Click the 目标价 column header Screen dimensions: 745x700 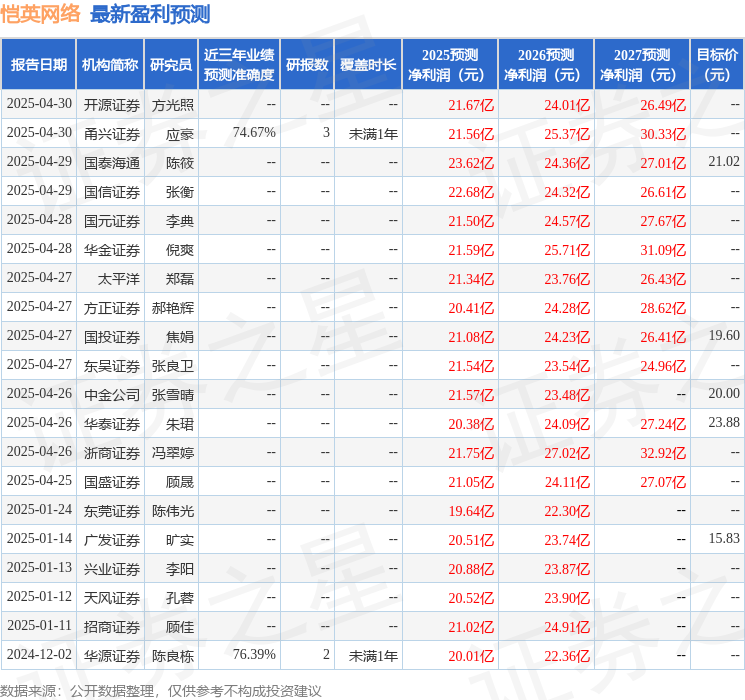point(717,65)
